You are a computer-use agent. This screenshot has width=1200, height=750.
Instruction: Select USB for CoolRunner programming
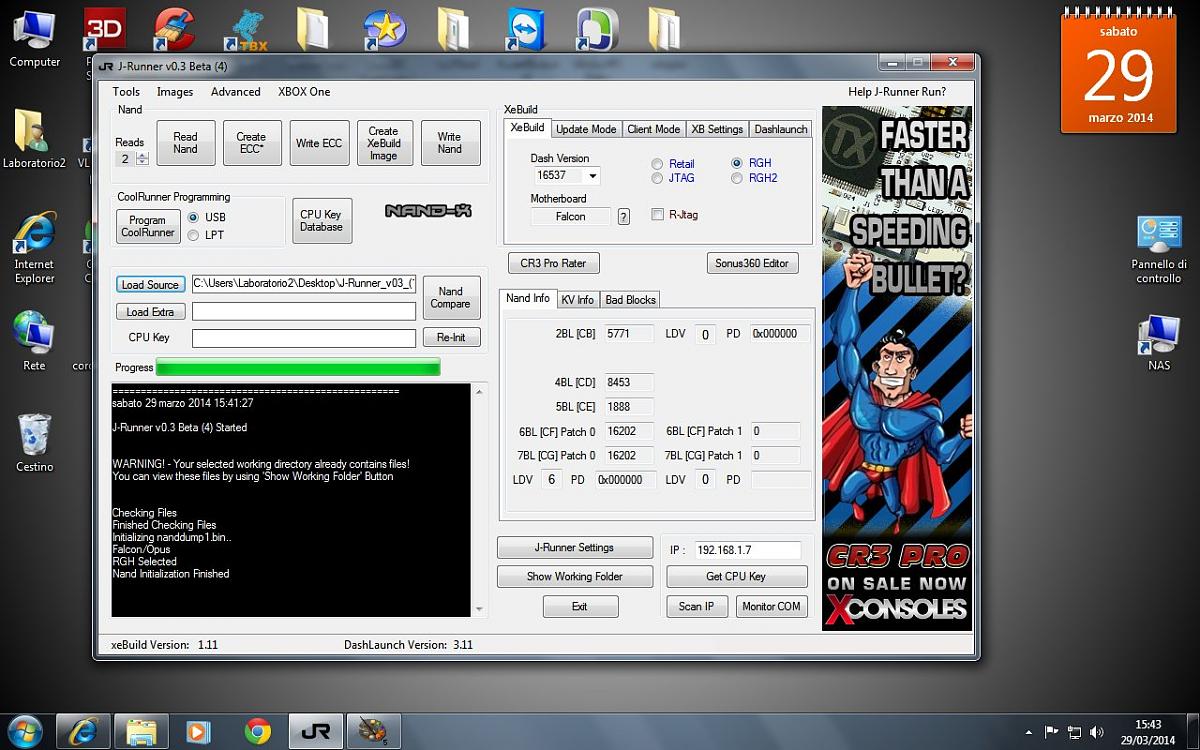pyautogui.click(x=206, y=217)
